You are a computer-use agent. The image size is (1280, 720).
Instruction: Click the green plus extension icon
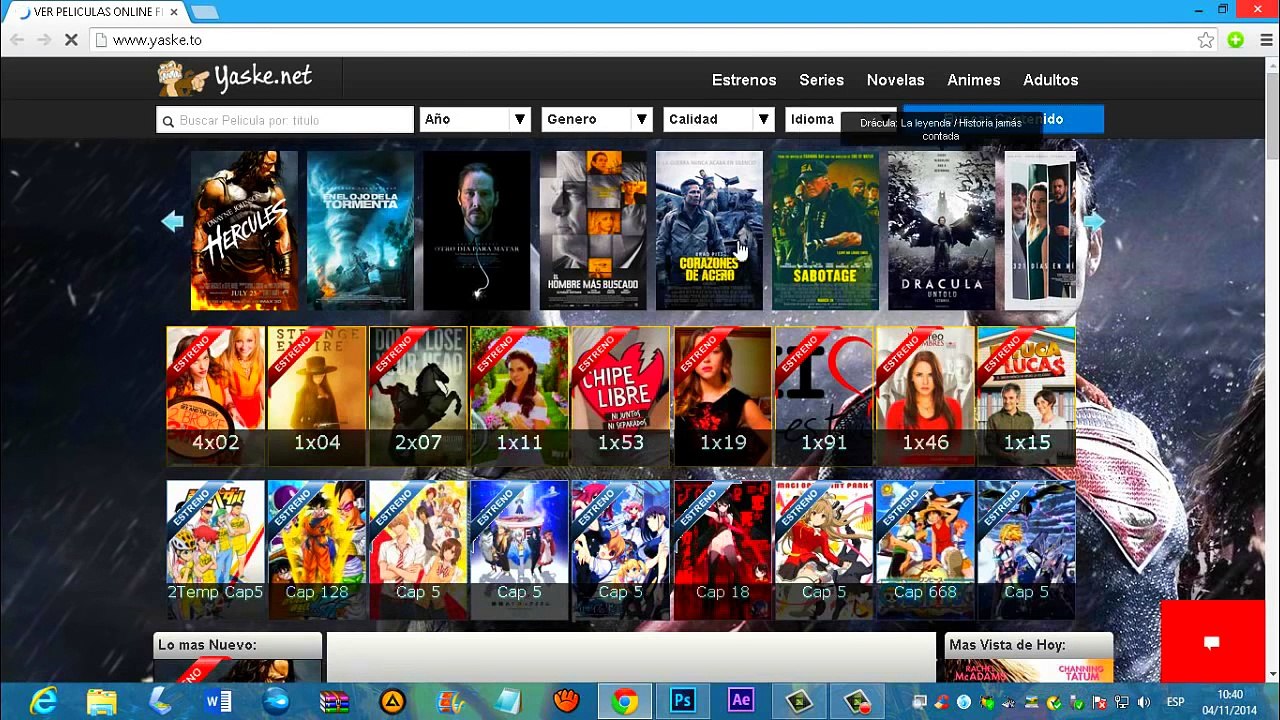tap(1236, 40)
